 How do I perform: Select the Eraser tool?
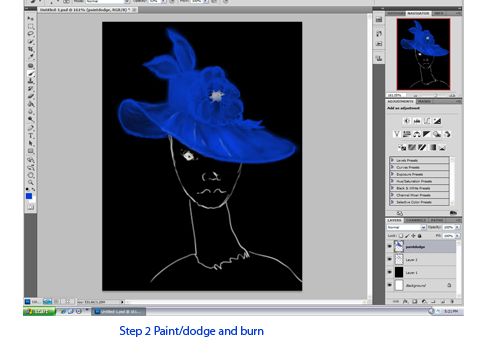pos(30,96)
